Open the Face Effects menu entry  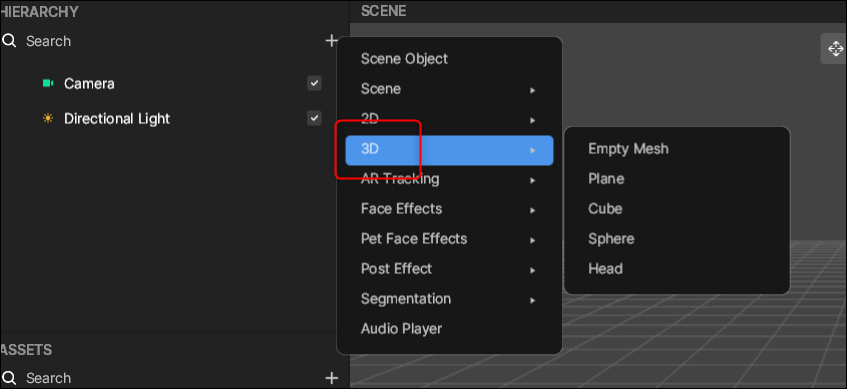pos(449,209)
